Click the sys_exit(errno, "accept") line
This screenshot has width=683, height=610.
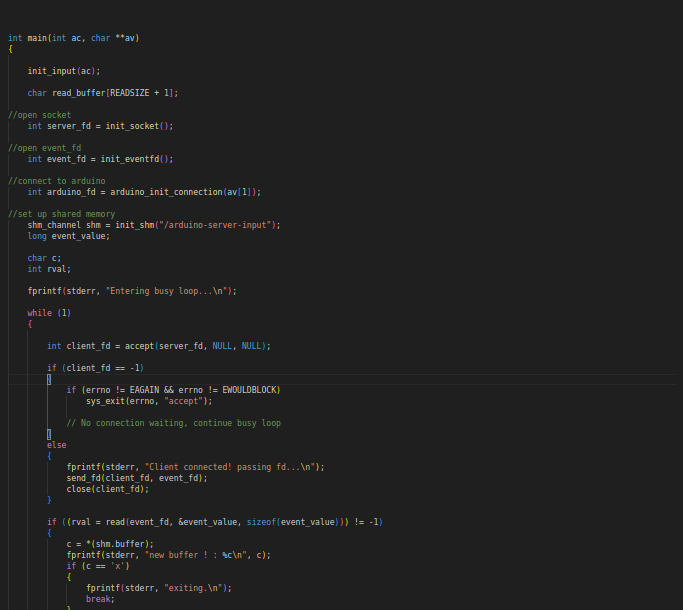pyautogui.click(x=149, y=401)
